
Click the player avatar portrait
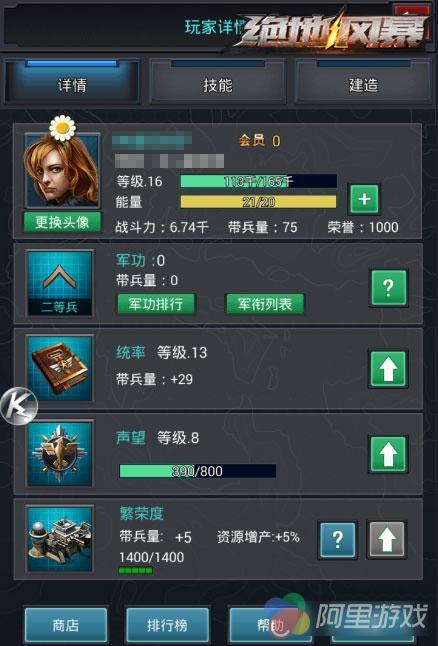(62, 170)
